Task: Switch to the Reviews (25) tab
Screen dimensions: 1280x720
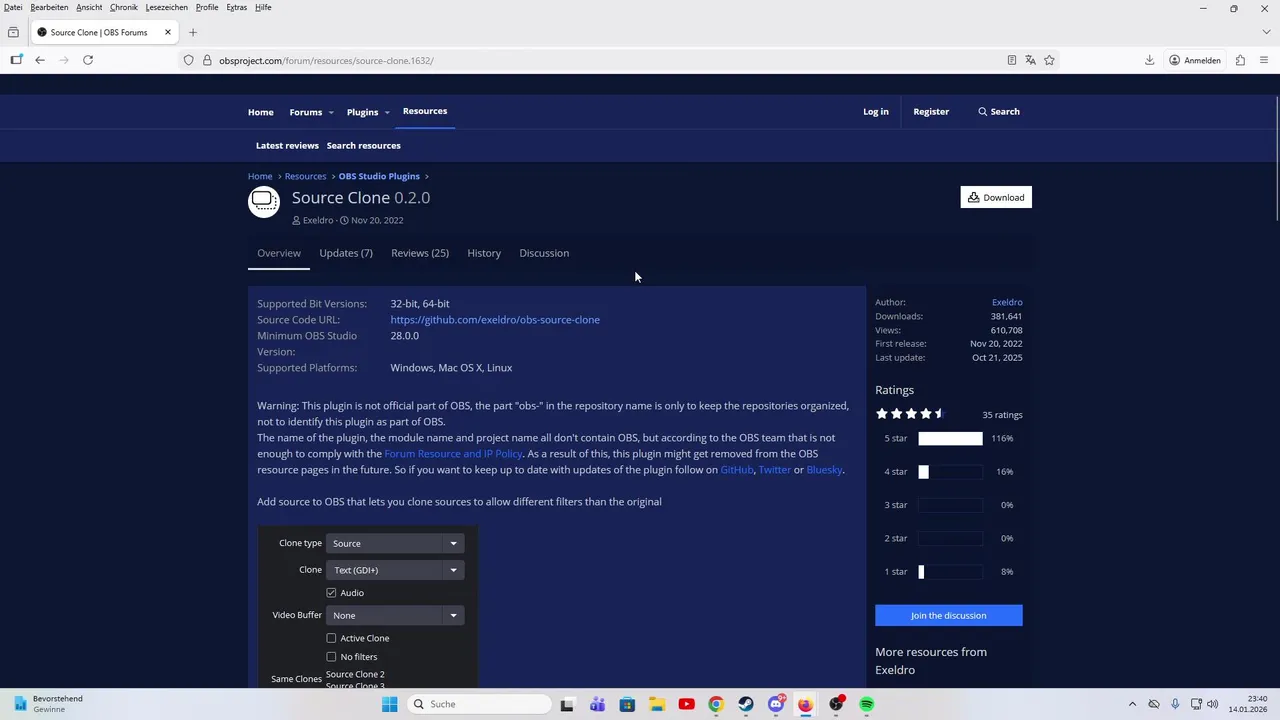Action: pyautogui.click(x=420, y=253)
